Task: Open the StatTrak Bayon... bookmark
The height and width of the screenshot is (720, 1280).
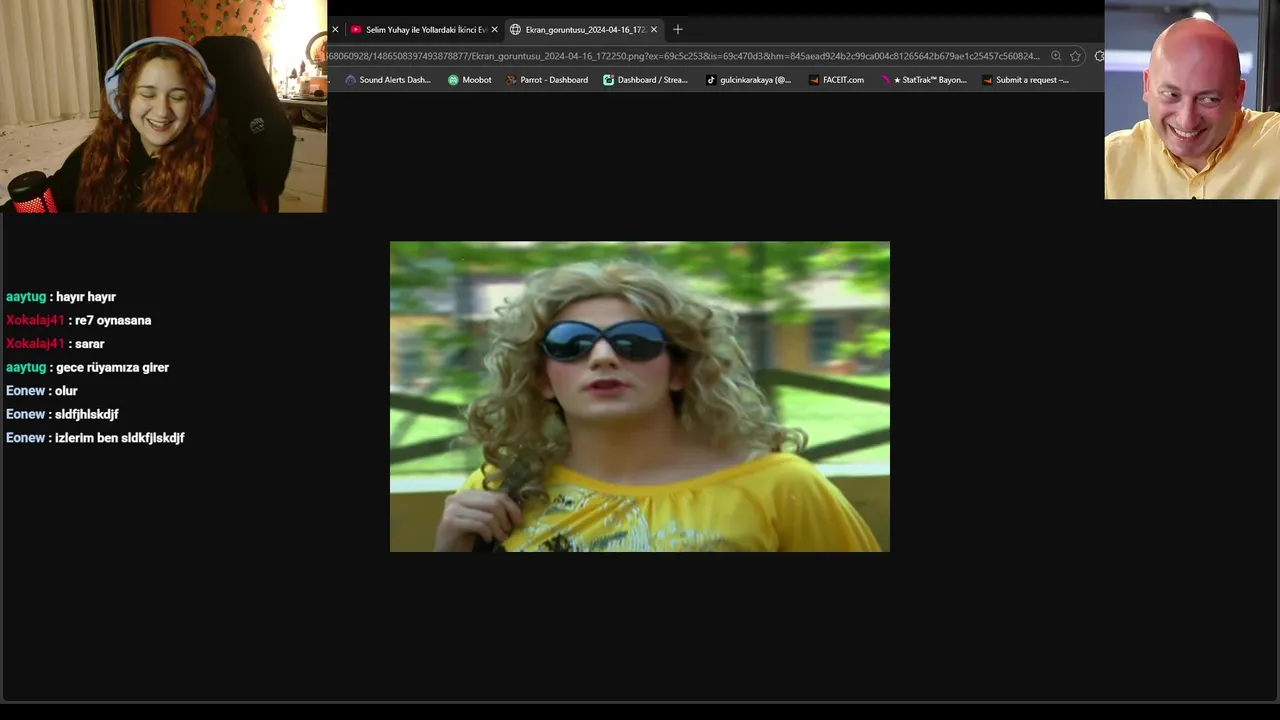Action: [923, 80]
